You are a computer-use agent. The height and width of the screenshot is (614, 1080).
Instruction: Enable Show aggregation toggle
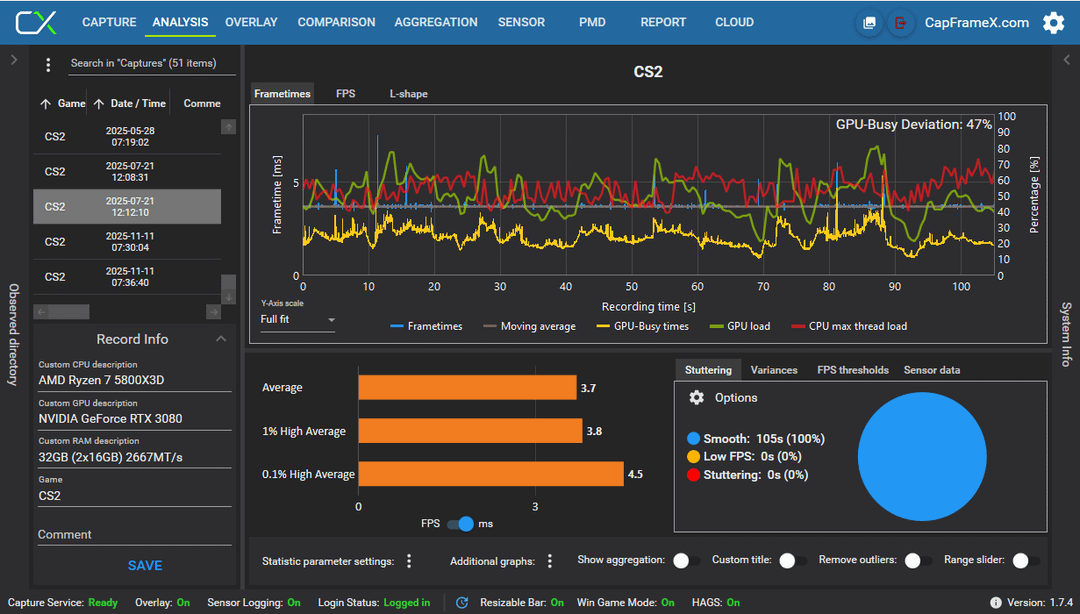687,560
